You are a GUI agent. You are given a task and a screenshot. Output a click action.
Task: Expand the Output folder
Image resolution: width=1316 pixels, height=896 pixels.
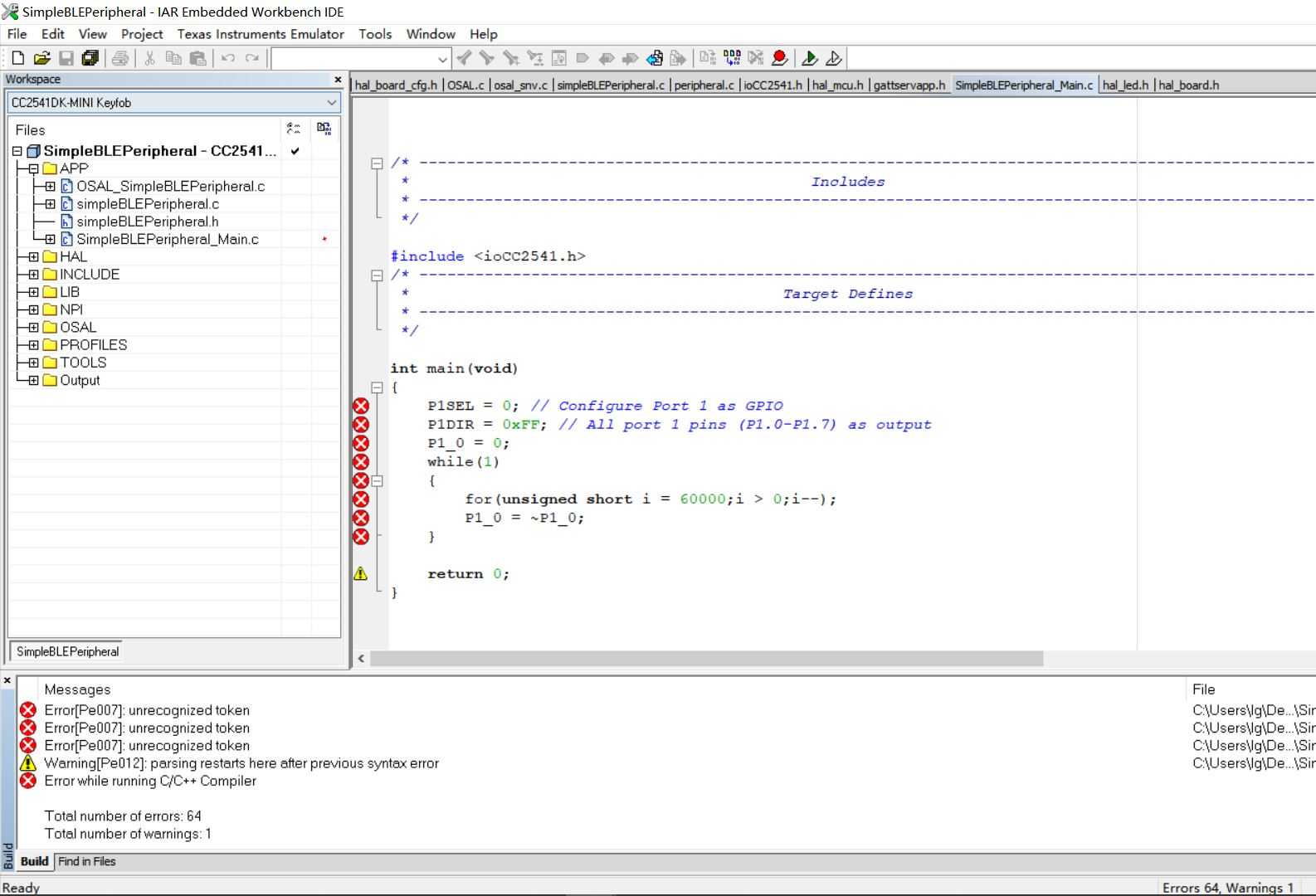33,381
